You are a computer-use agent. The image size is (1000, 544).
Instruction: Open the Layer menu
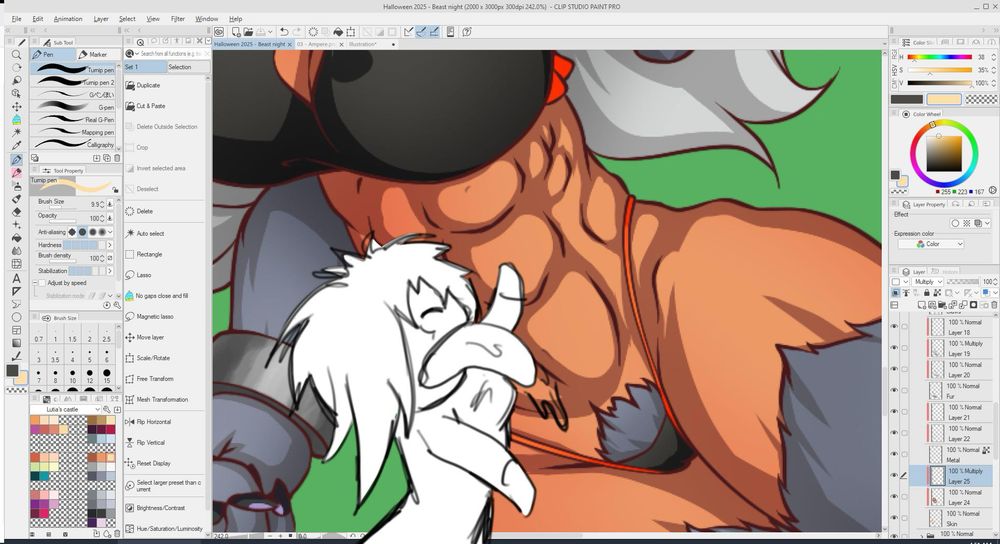click(x=101, y=18)
